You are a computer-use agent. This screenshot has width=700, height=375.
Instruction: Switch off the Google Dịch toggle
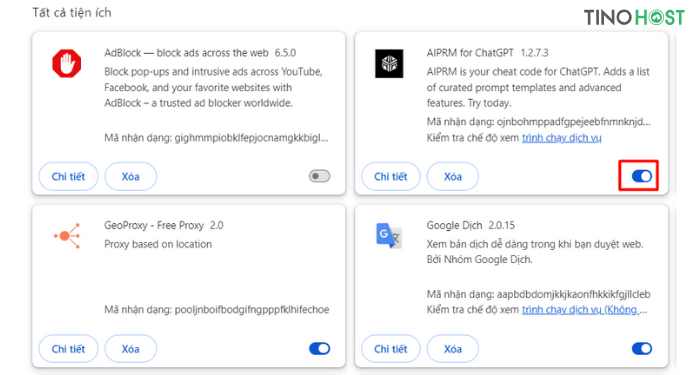click(x=642, y=348)
